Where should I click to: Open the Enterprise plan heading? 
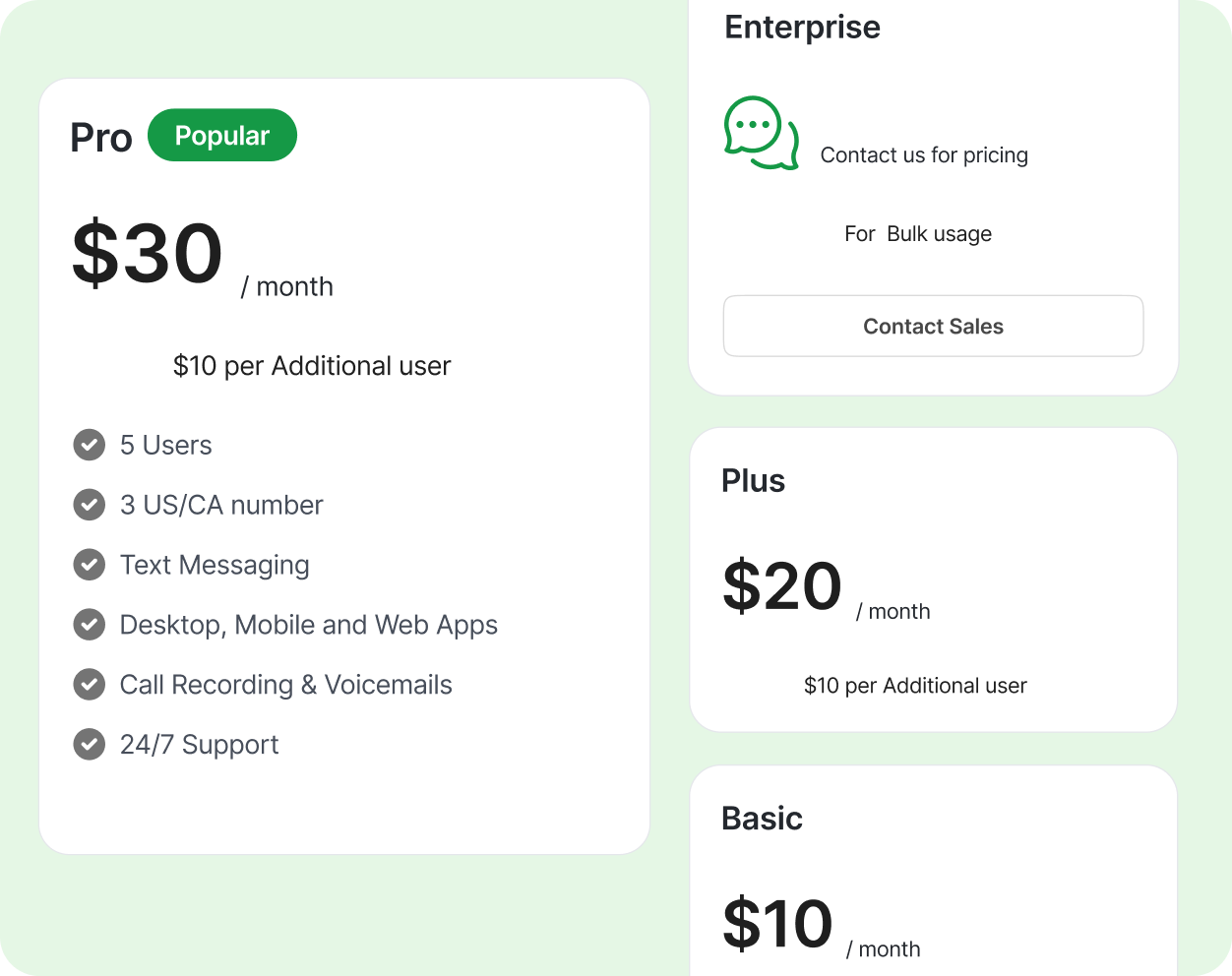click(802, 28)
